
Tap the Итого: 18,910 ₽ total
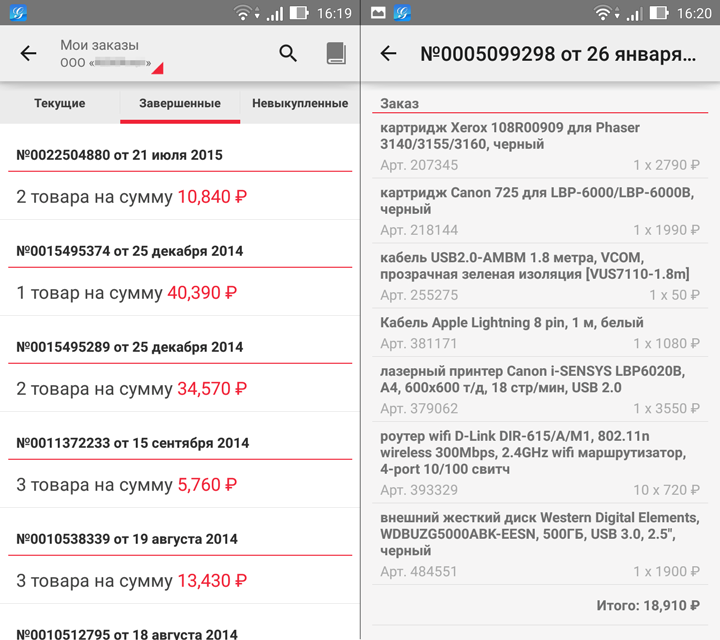pyautogui.click(x=648, y=606)
